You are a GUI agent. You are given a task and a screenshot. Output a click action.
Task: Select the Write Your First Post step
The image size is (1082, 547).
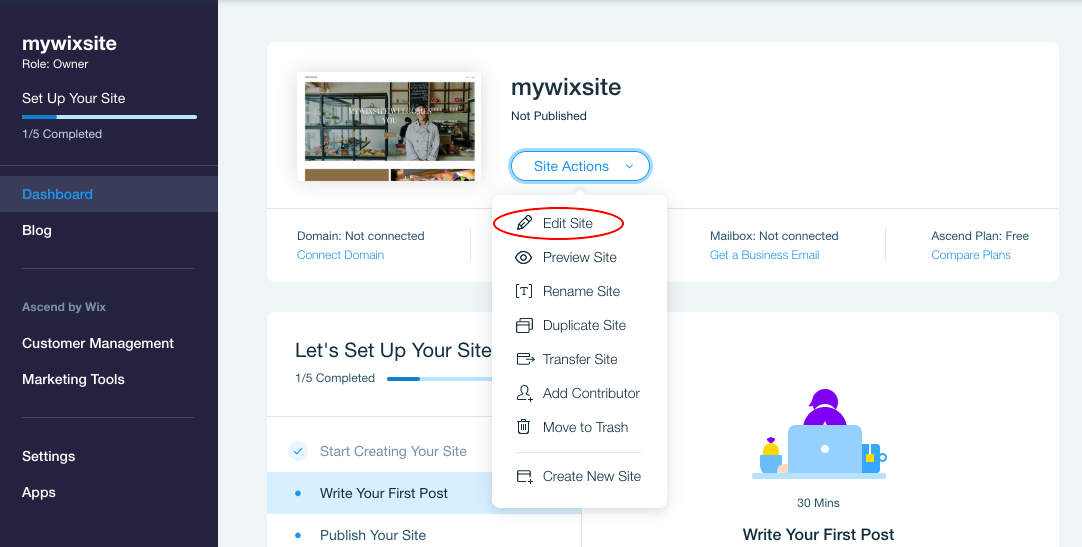384,493
